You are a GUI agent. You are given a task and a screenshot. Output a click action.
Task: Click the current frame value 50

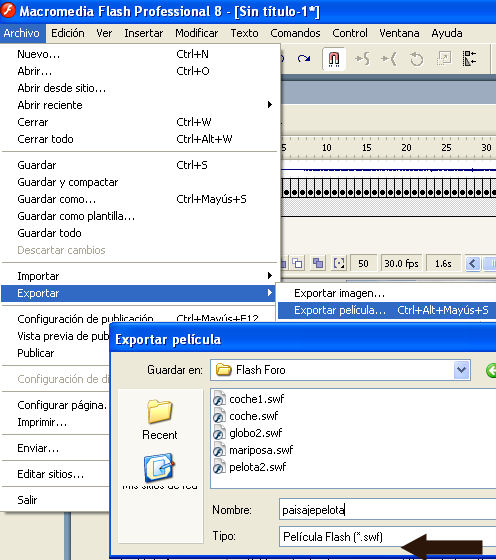(x=363, y=264)
